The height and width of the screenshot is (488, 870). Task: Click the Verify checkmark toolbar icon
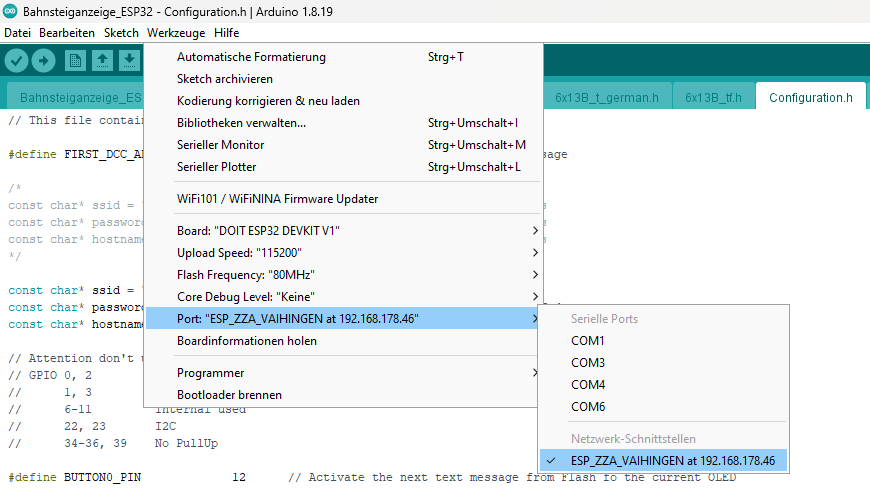tap(16, 61)
